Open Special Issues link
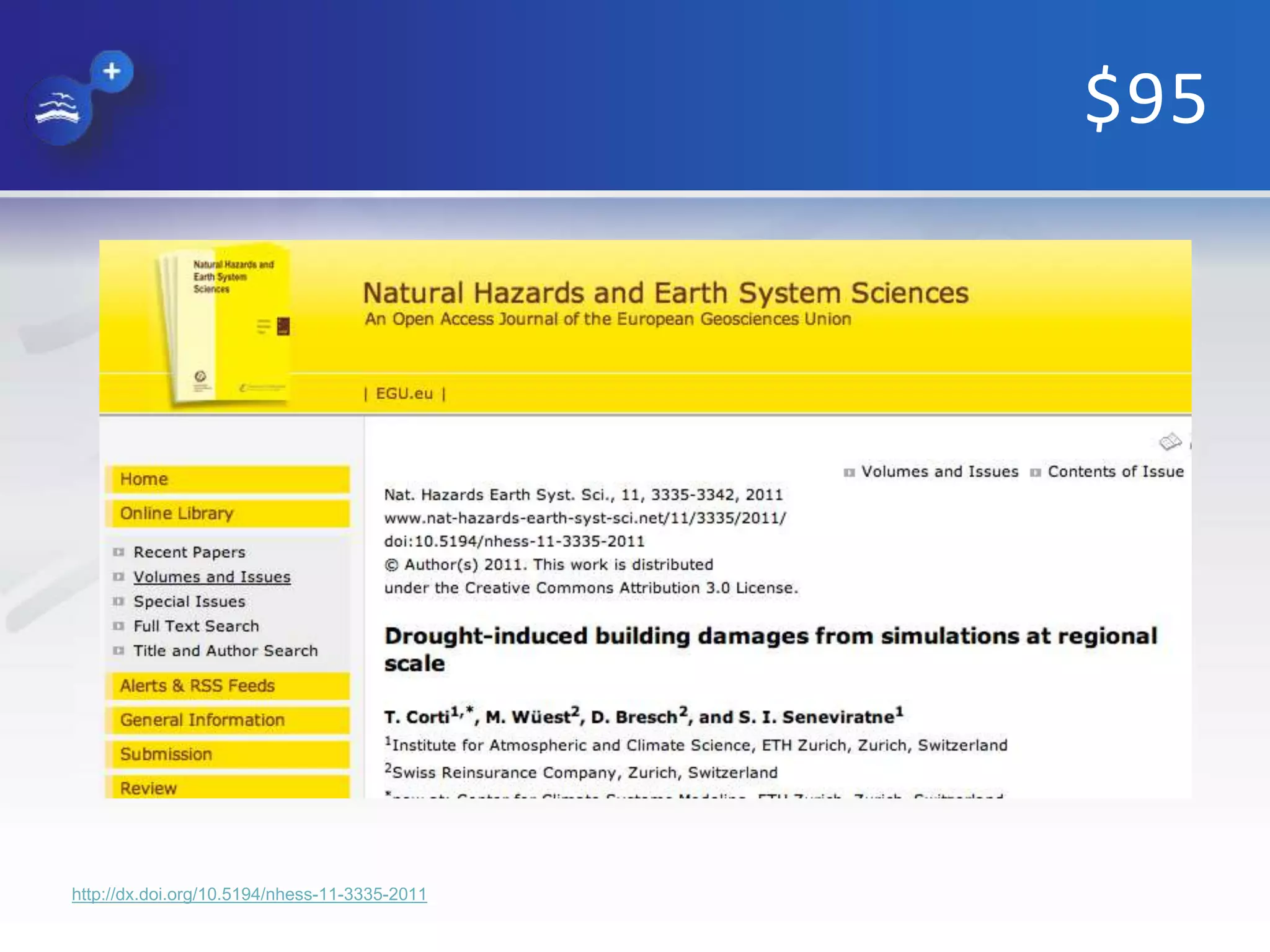Viewport: 1270px width, 952px height. 189,601
